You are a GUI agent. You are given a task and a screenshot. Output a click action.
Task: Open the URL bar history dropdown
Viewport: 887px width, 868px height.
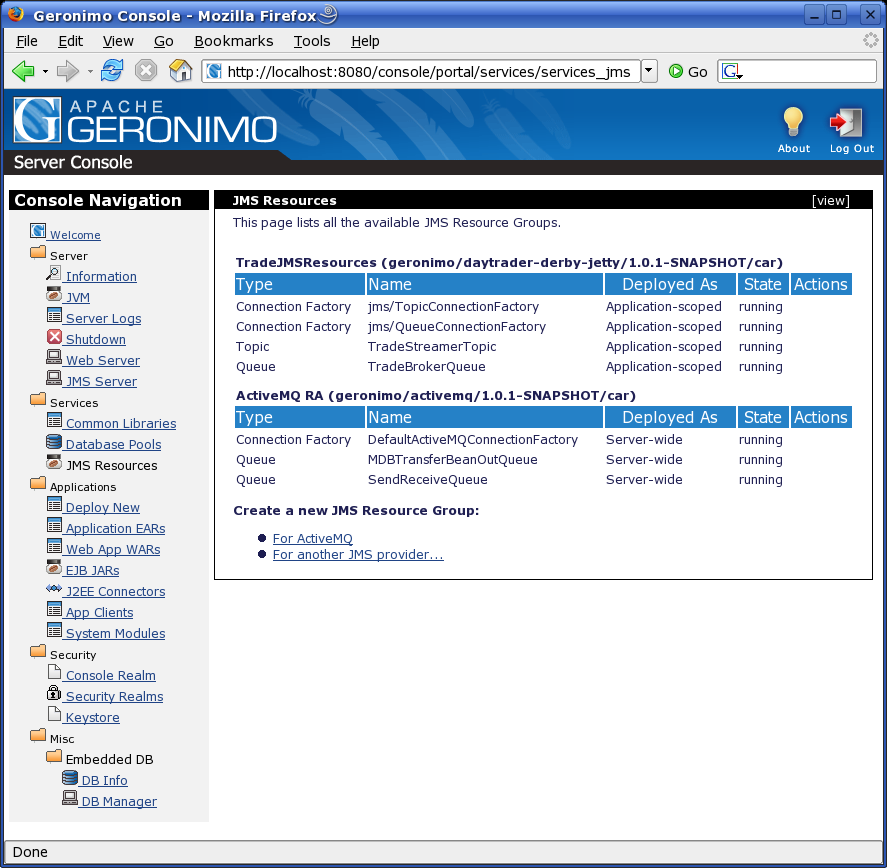pyautogui.click(x=649, y=71)
